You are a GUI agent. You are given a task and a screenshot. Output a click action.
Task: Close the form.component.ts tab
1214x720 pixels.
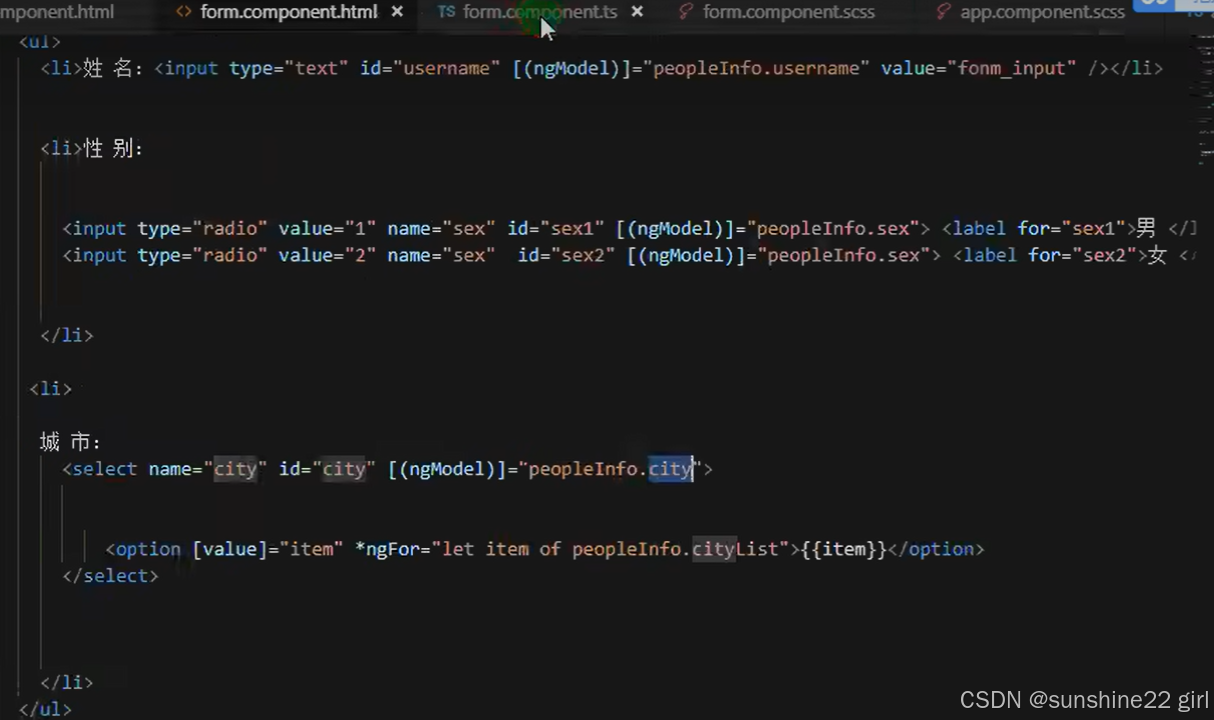pos(637,12)
